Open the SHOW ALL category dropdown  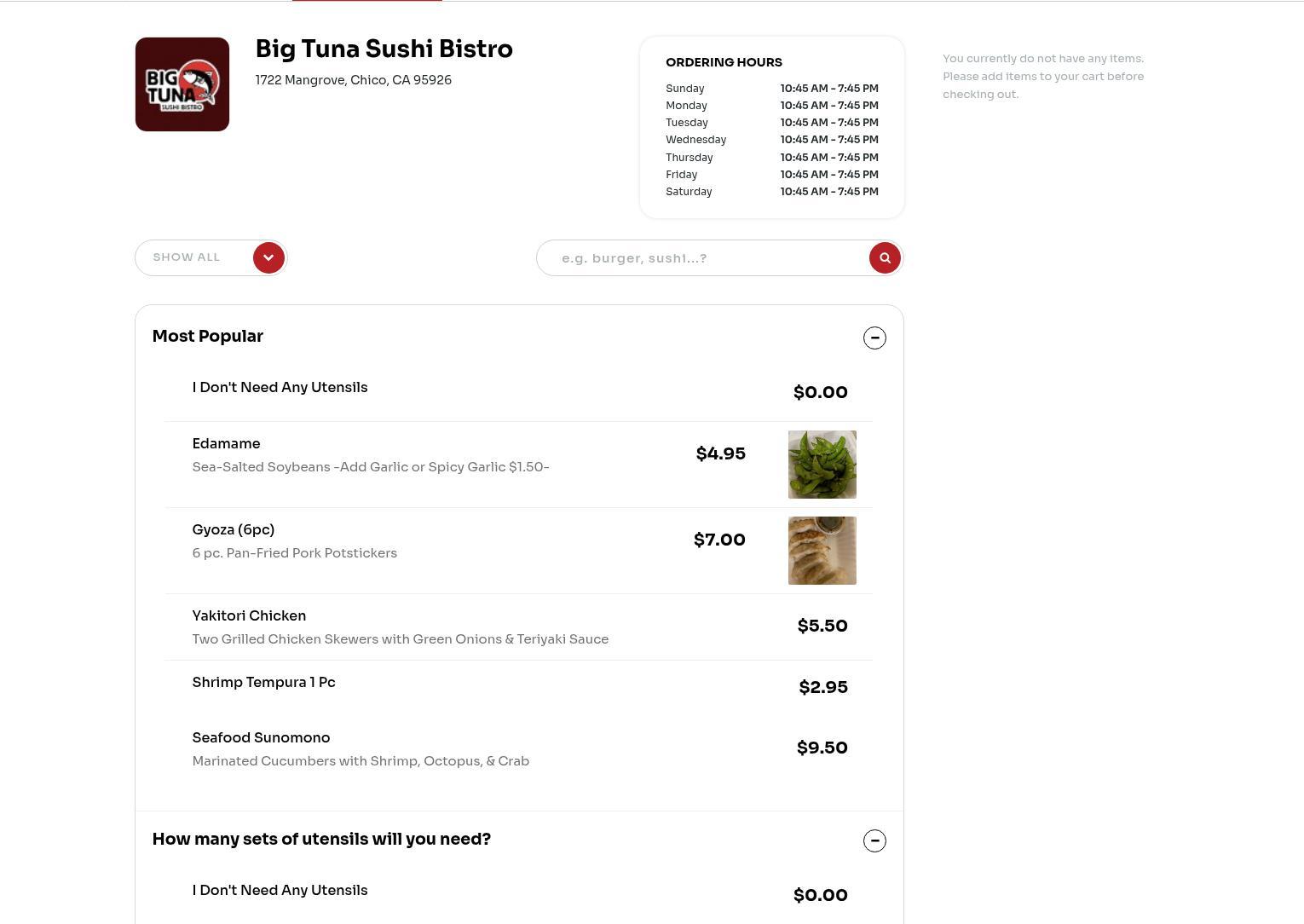(x=211, y=257)
